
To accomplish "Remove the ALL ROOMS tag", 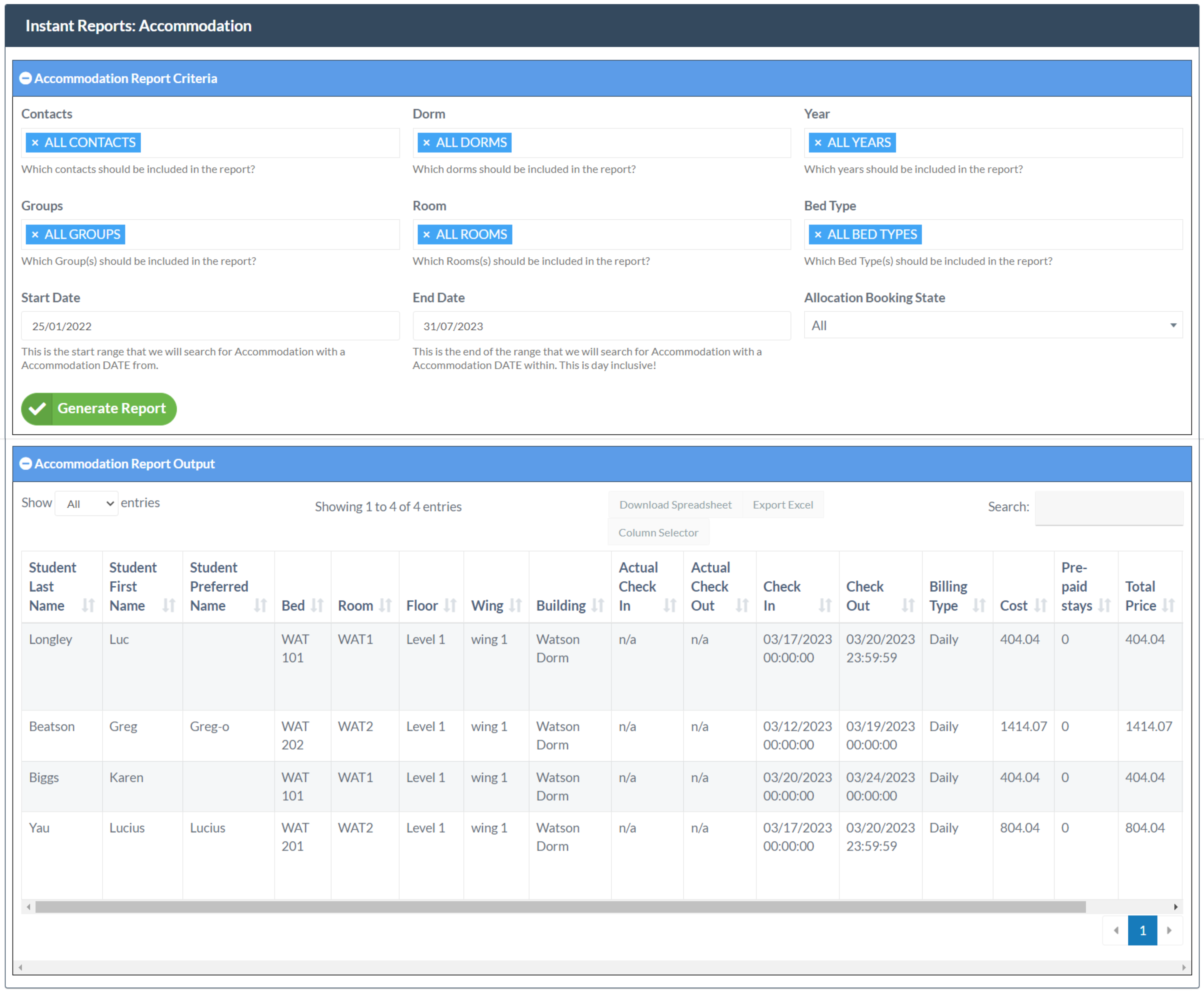I will [426, 235].
